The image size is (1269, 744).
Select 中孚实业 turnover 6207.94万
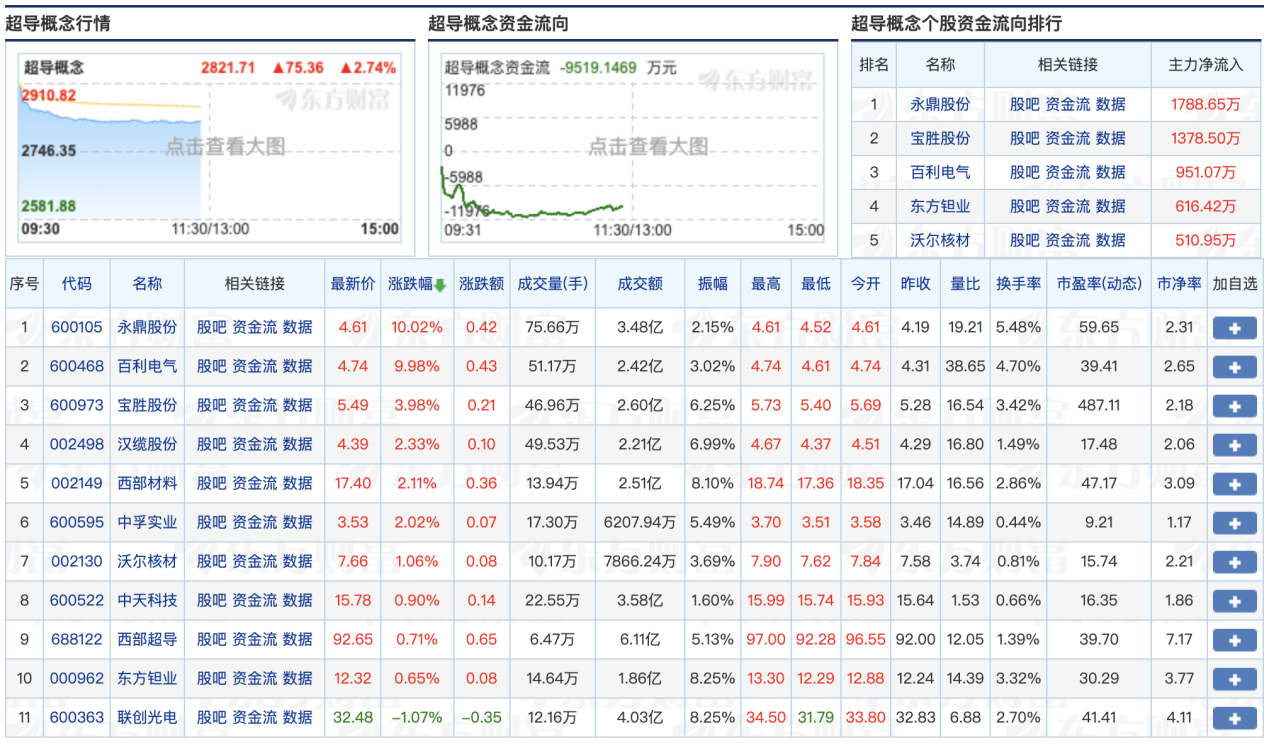tap(640, 522)
